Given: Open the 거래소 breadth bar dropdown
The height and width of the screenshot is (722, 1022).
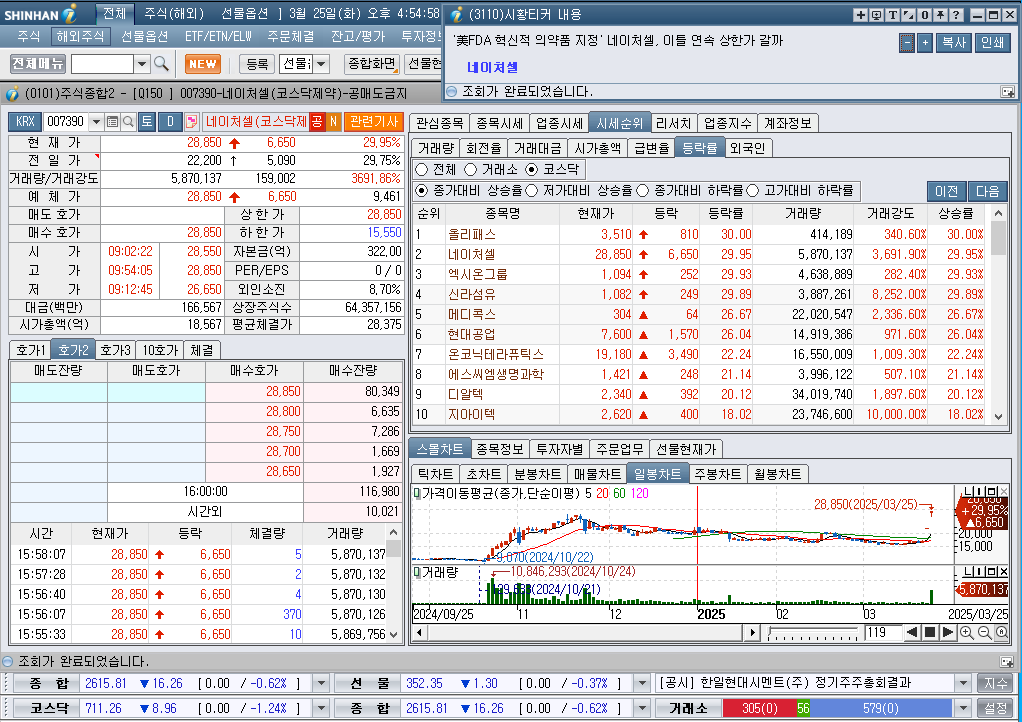Looking at the screenshot, I should (x=963, y=708).
